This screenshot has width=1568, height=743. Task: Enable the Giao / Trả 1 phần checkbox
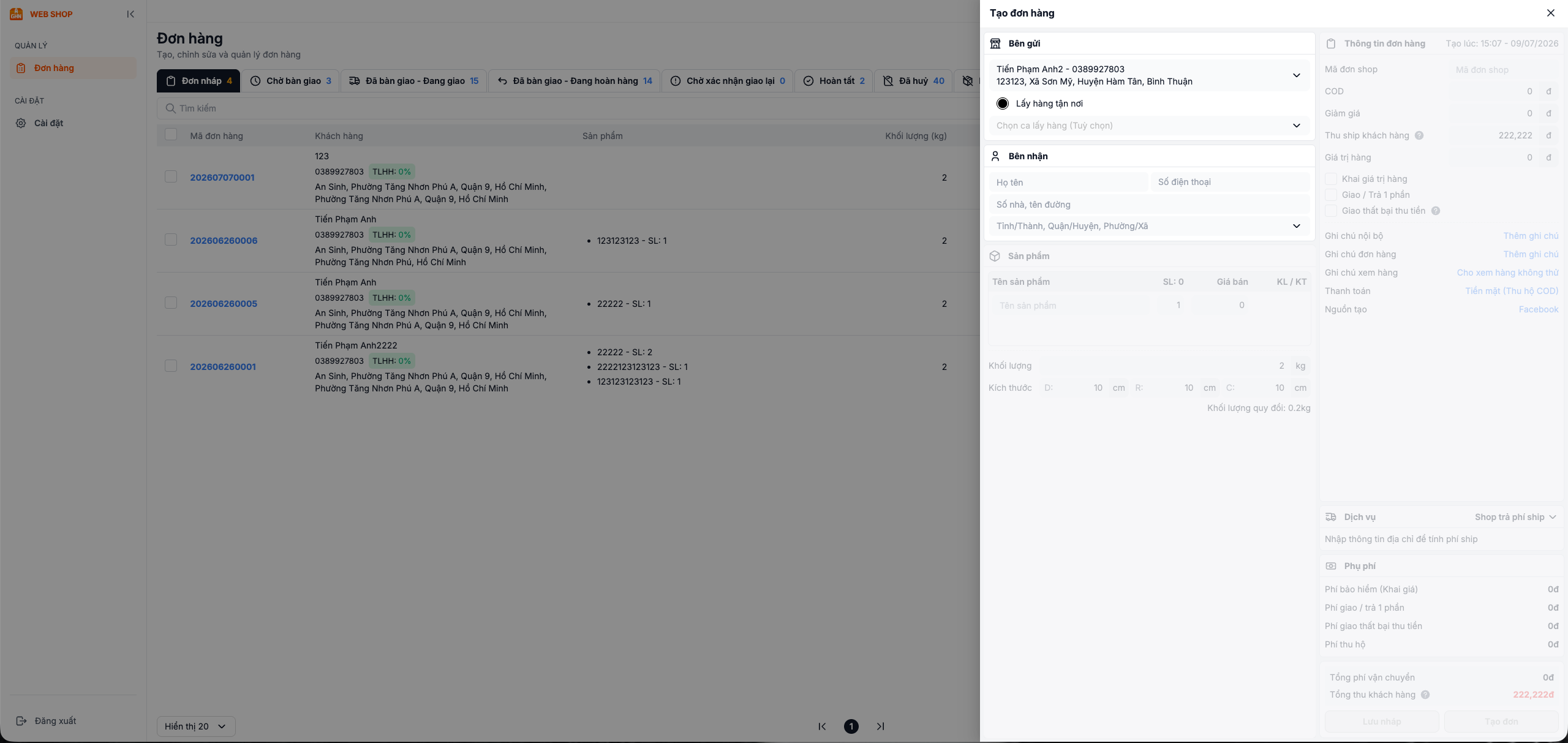tap(1331, 195)
